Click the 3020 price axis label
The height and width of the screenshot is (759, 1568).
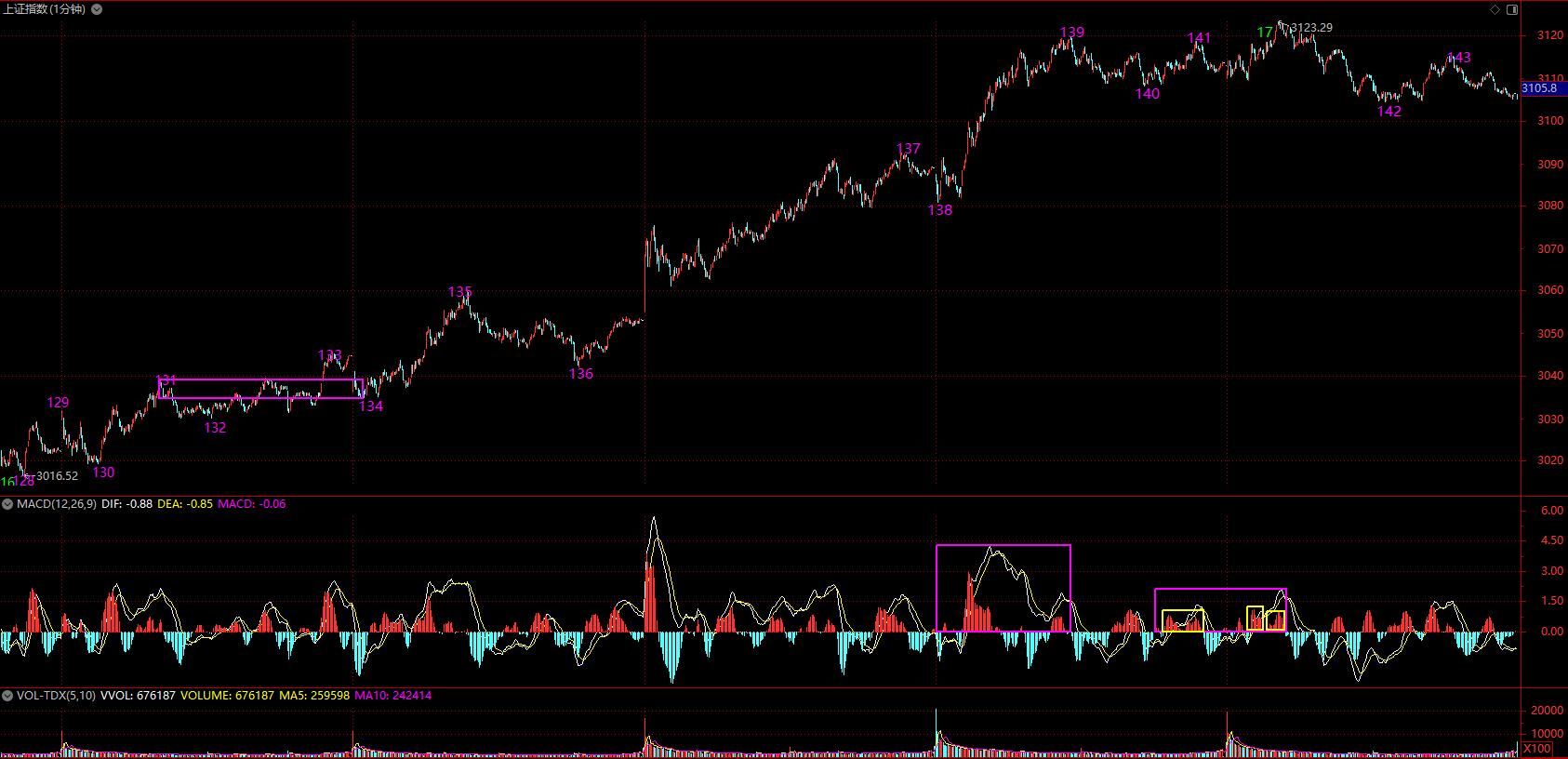[1551, 460]
